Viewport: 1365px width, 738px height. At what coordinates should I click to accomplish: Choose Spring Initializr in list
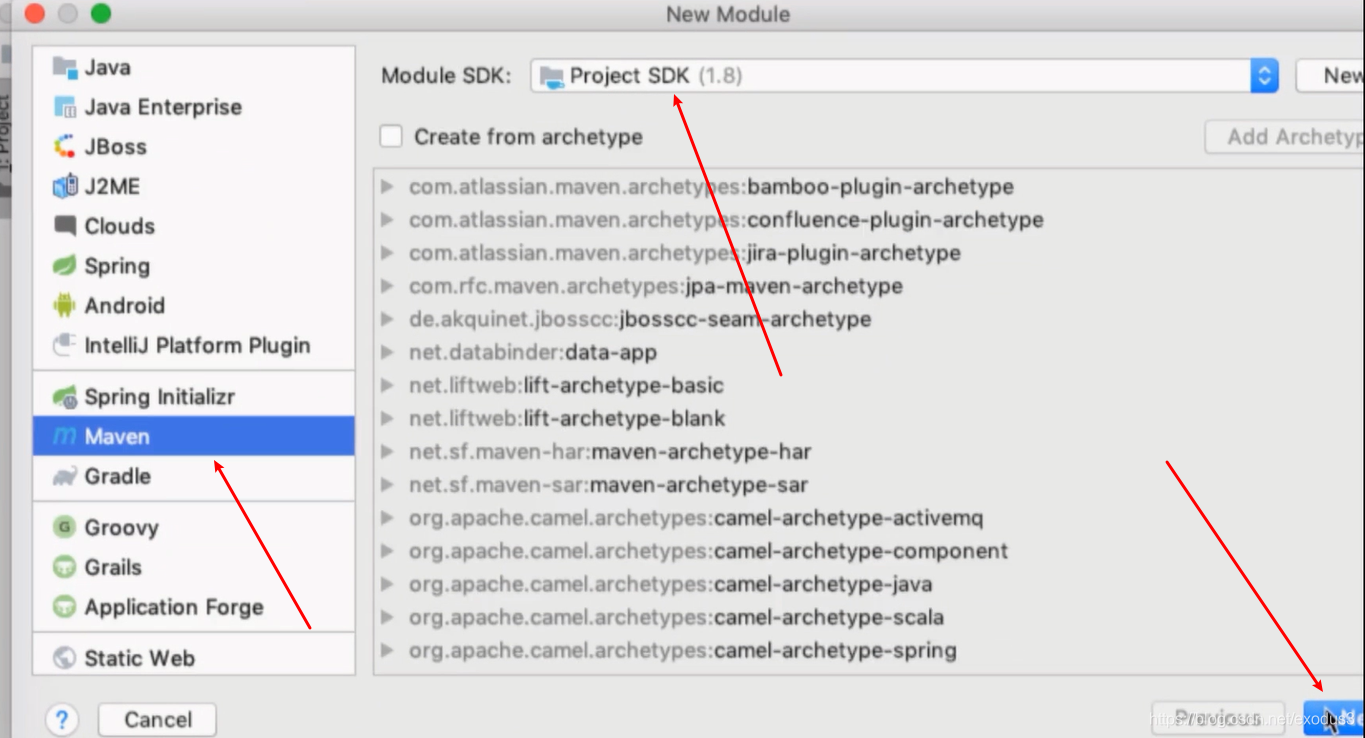194,397
